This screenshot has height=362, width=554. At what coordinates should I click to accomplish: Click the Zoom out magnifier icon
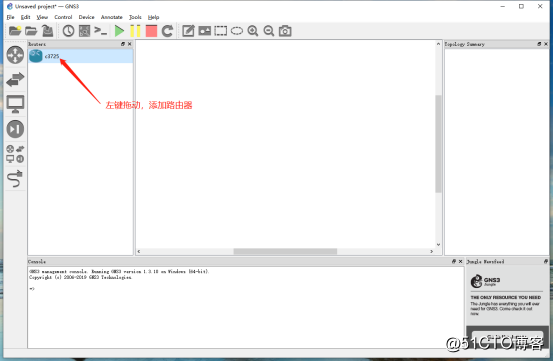point(269,31)
